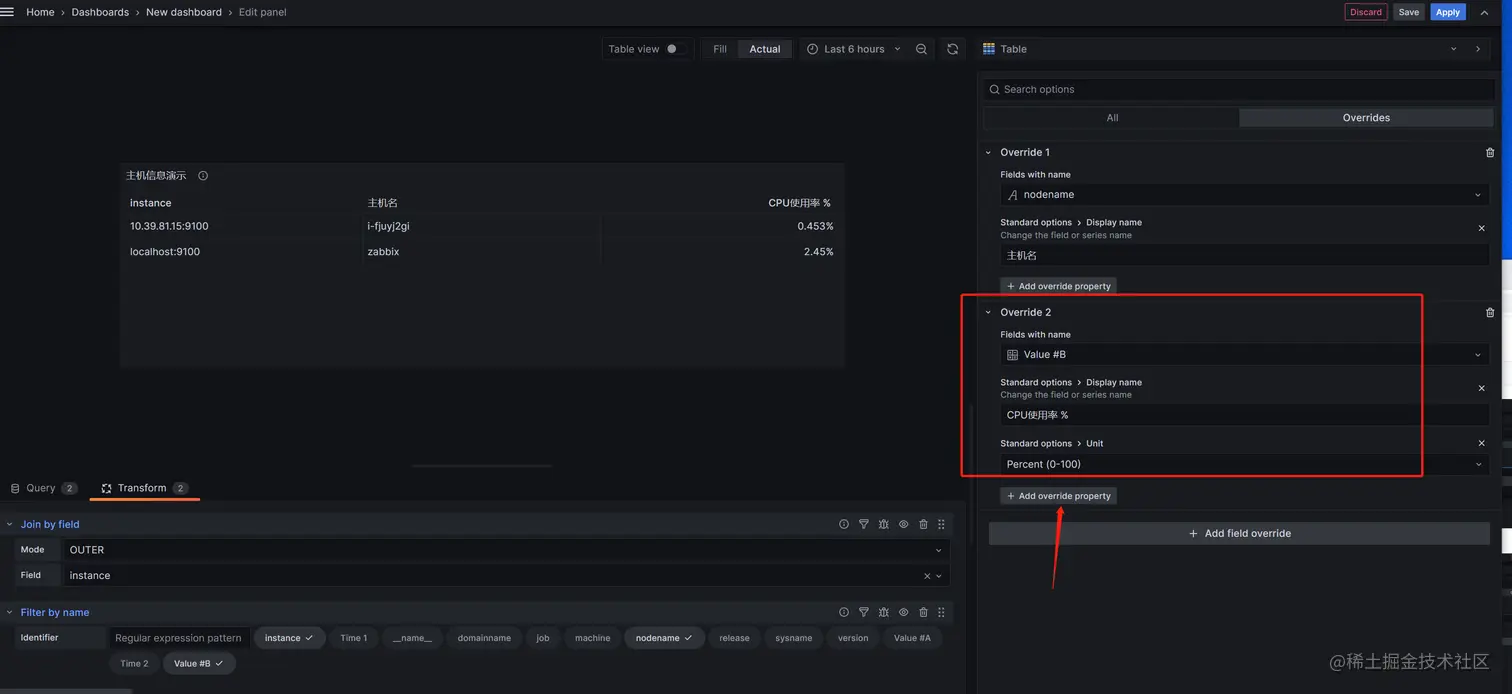
Task: Apply the panel changes
Action: point(1448,12)
